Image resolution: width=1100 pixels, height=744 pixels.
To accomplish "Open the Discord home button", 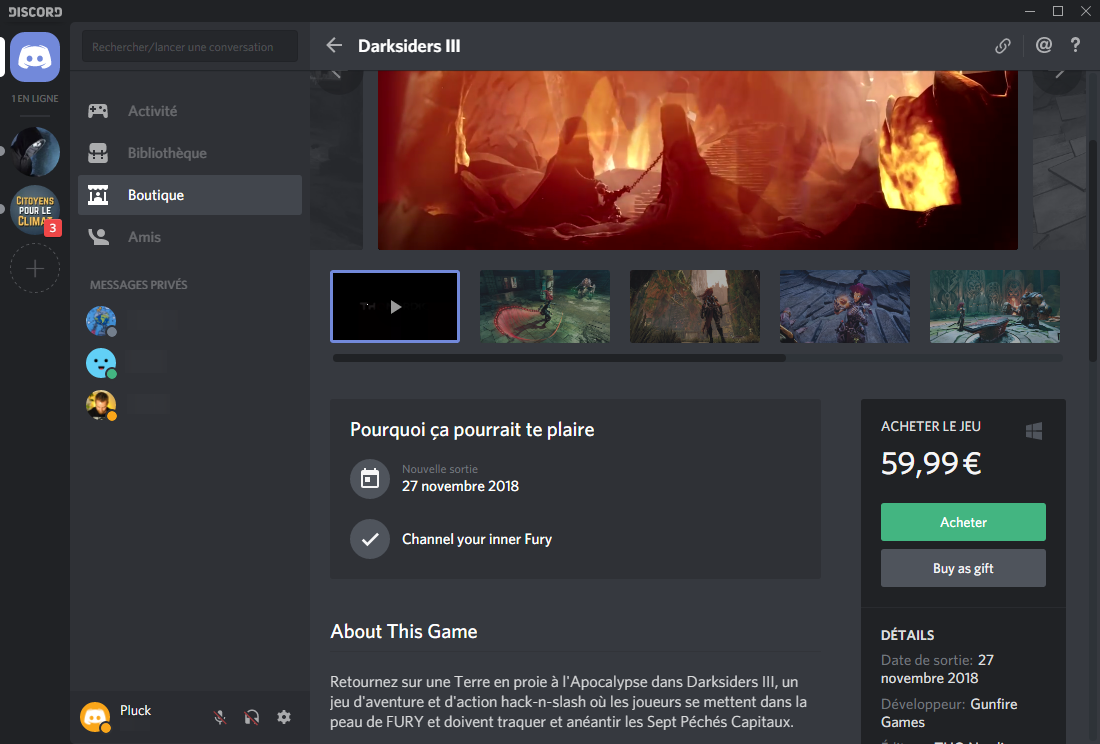I will click(35, 57).
